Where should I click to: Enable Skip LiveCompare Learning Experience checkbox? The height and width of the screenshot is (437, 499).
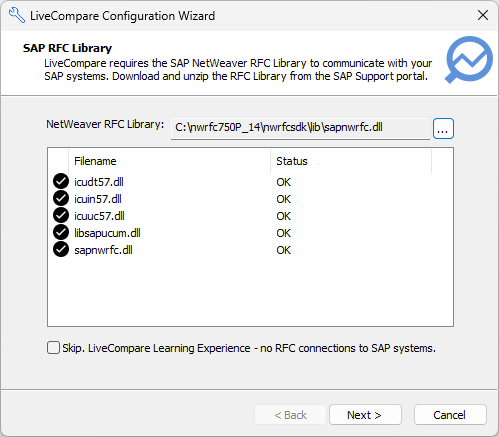(x=53, y=348)
